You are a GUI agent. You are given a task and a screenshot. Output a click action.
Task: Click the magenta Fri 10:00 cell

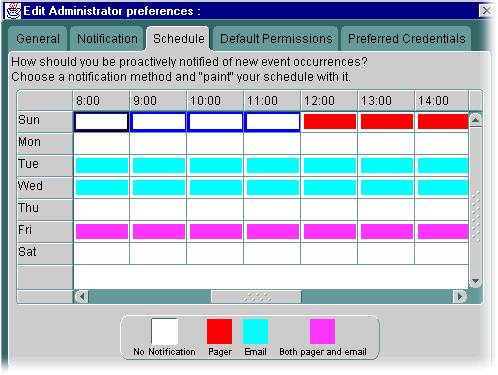tap(216, 232)
